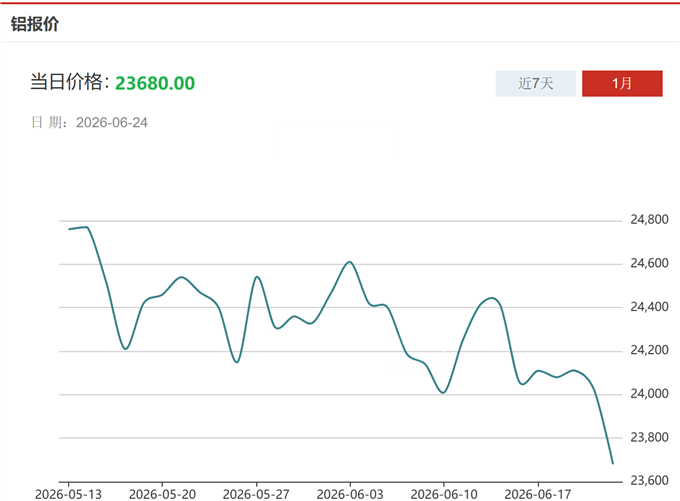Select the 1月 range tab
This screenshot has width=680, height=501.
(x=622, y=83)
